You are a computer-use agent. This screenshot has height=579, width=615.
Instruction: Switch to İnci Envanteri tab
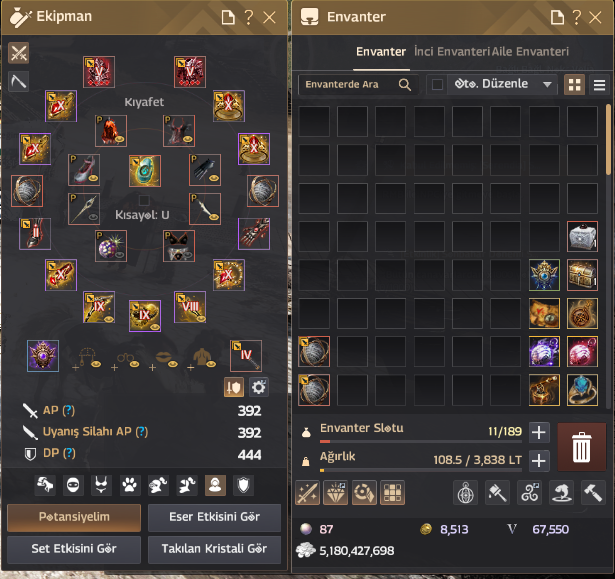click(452, 52)
